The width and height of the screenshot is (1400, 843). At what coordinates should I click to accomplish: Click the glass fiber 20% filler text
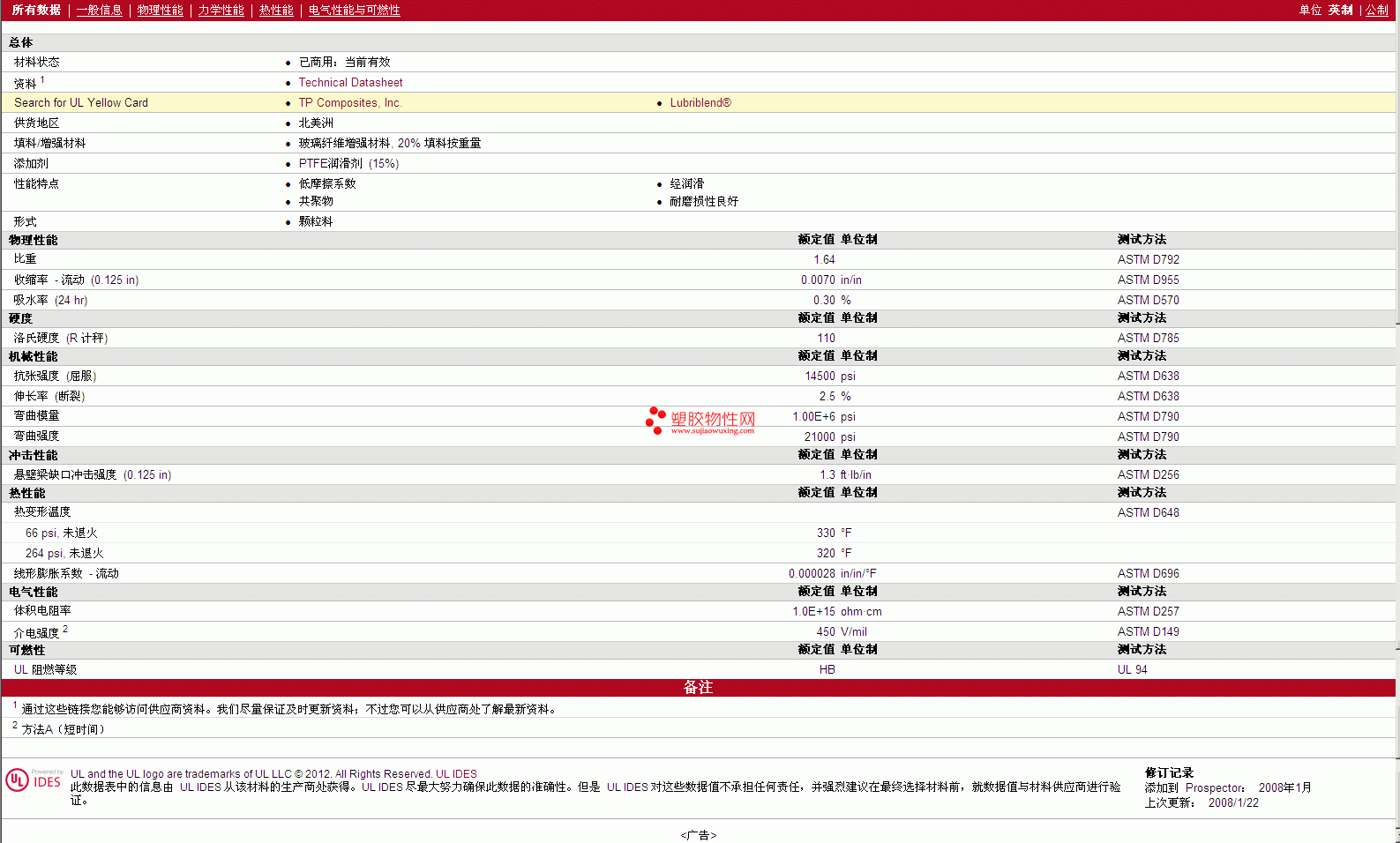pyautogui.click(x=389, y=144)
